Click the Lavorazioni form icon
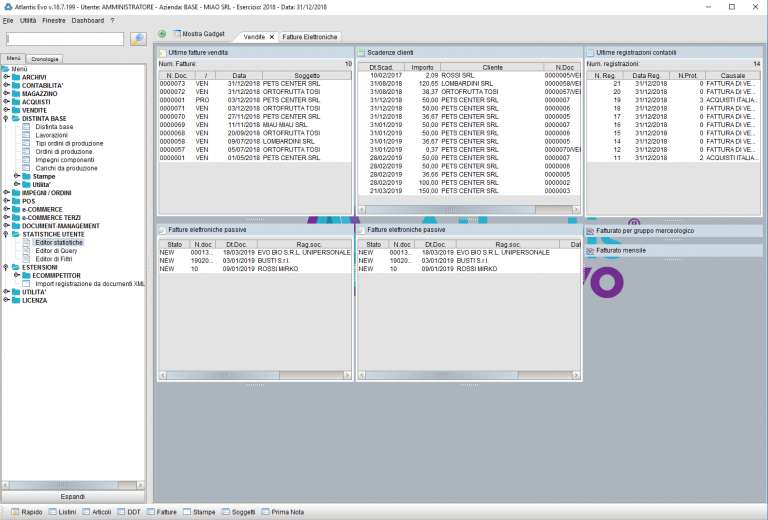The height and width of the screenshot is (520, 768). click(x=26, y=135)
